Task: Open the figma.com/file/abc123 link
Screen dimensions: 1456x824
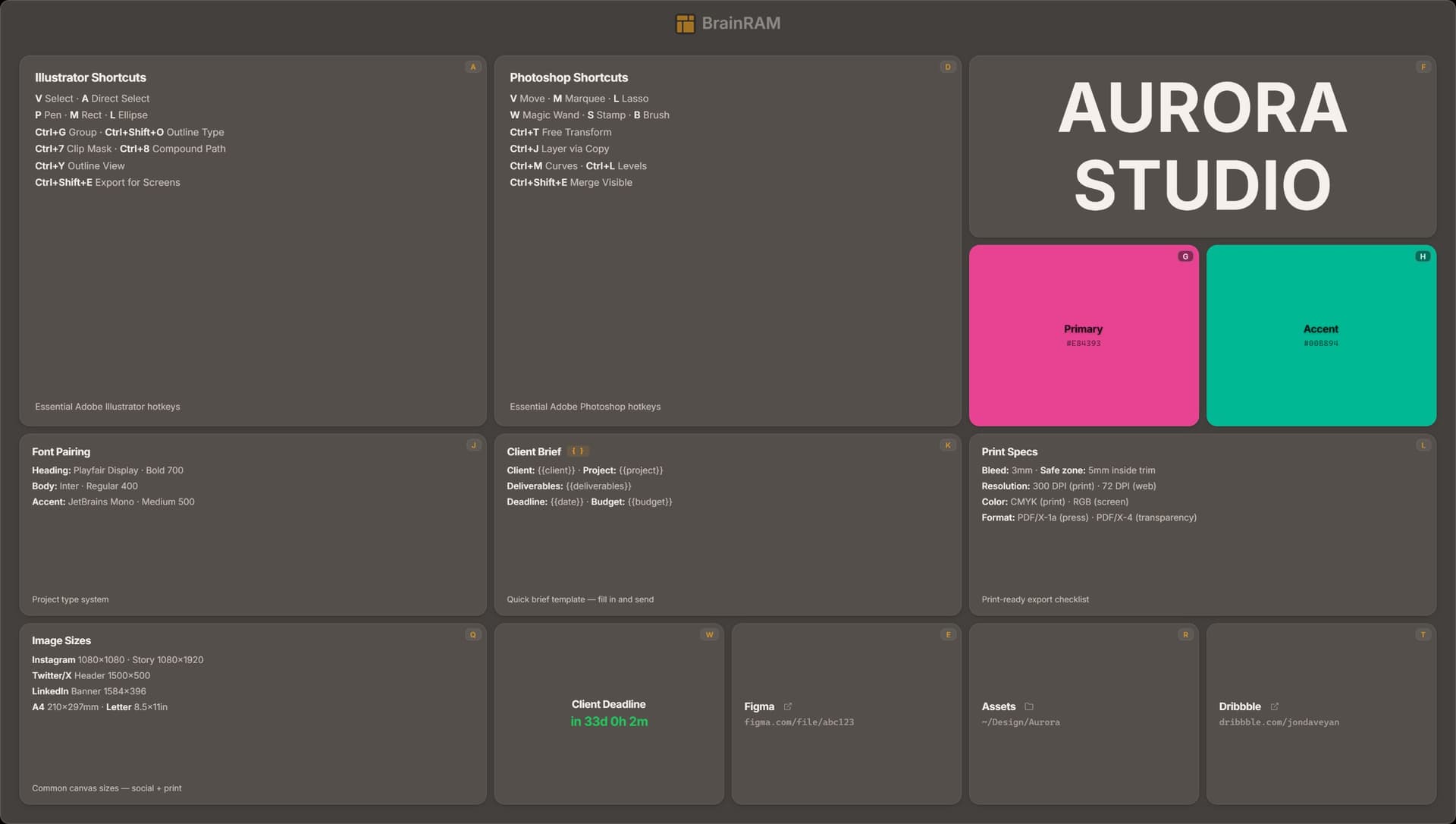Action: click(799, 722)
